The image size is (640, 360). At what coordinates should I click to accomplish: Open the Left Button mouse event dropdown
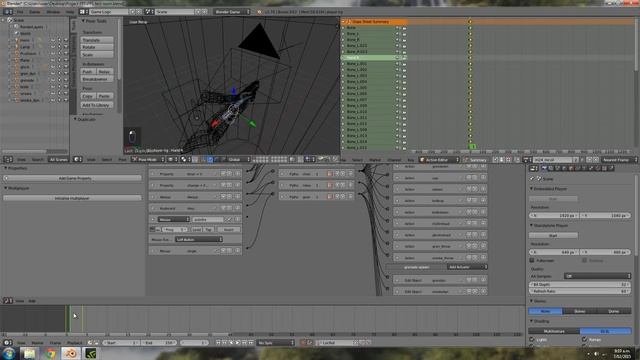[x=198, y=239]
